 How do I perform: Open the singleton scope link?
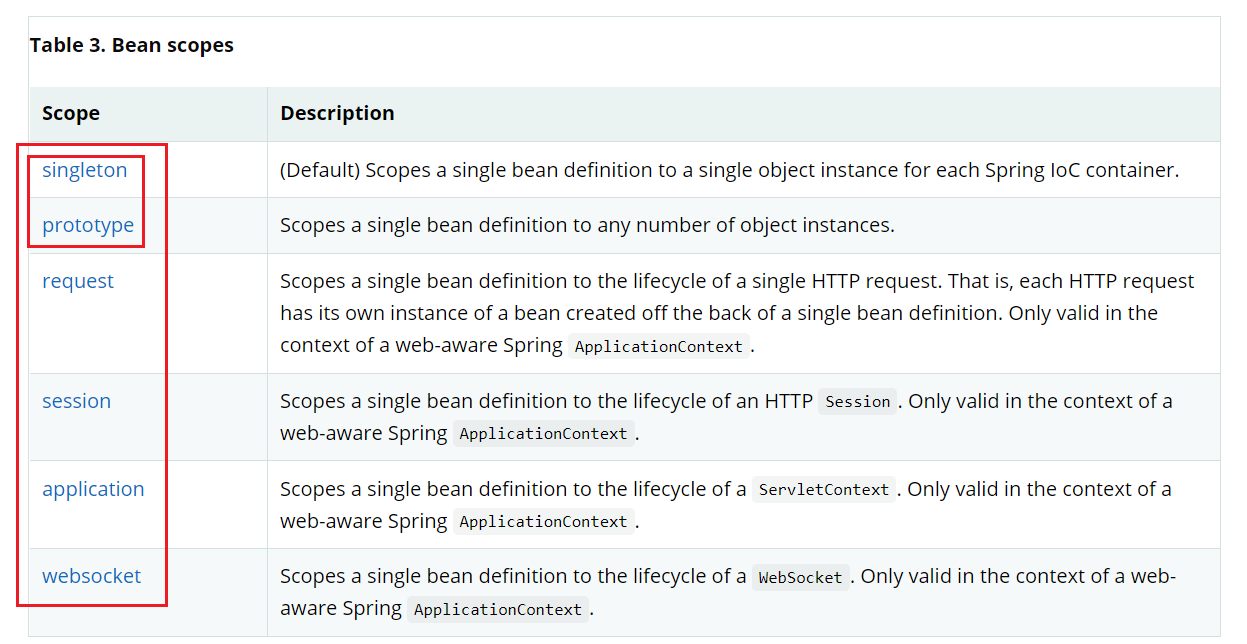(x=84, y=170)
